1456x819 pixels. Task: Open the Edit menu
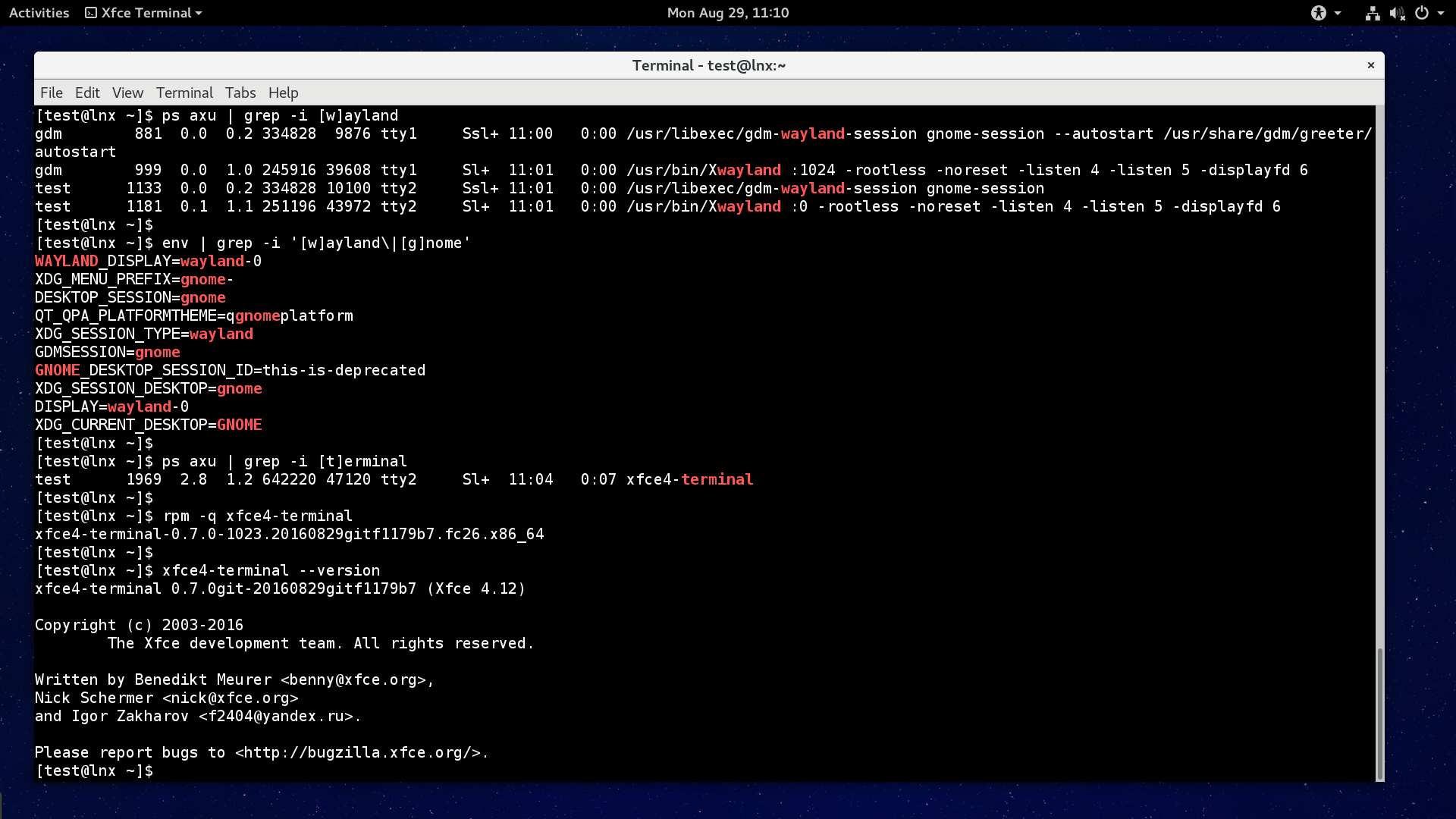point(87,93)
